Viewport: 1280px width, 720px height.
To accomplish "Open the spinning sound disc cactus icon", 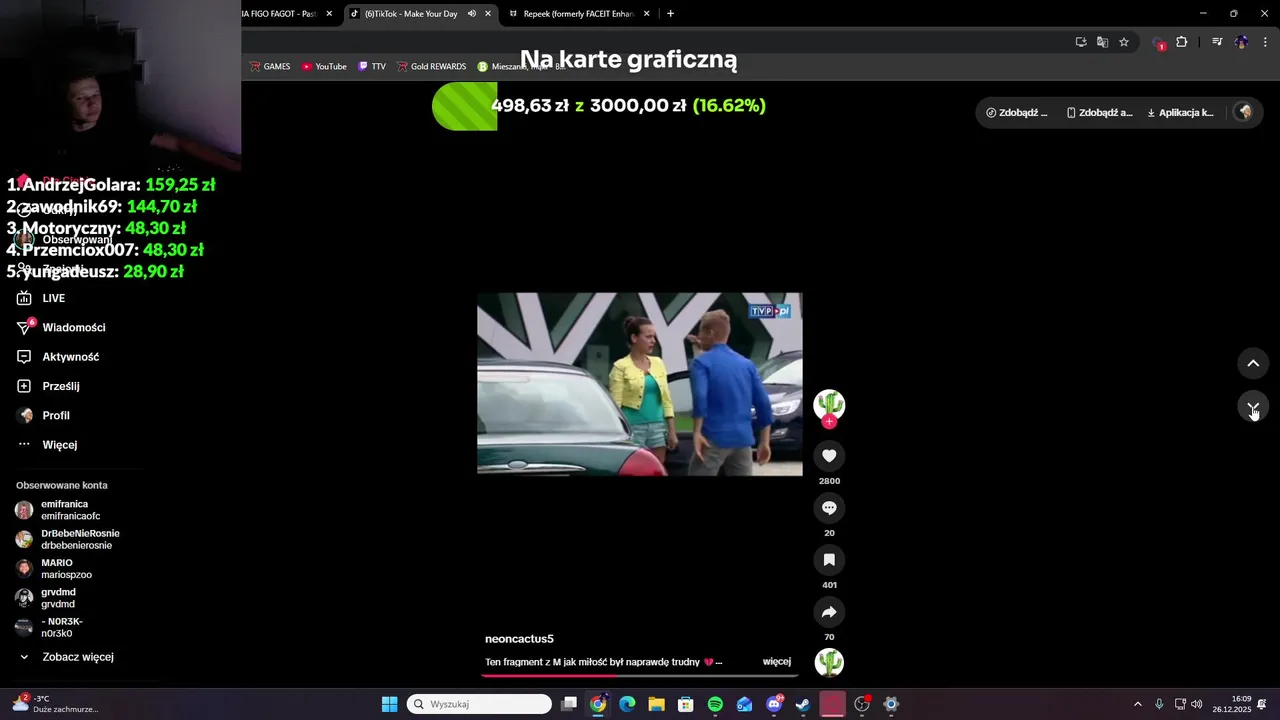I will click(829, 663).
